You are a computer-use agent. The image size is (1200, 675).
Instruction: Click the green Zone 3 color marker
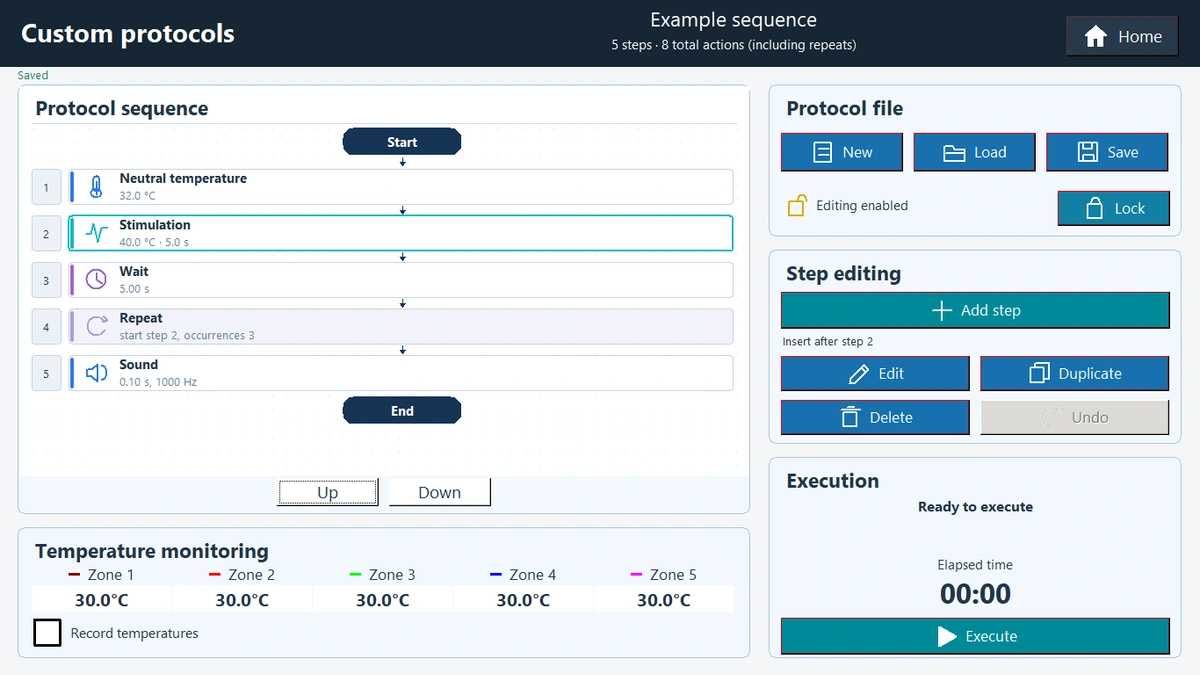(x=355, y=574)
